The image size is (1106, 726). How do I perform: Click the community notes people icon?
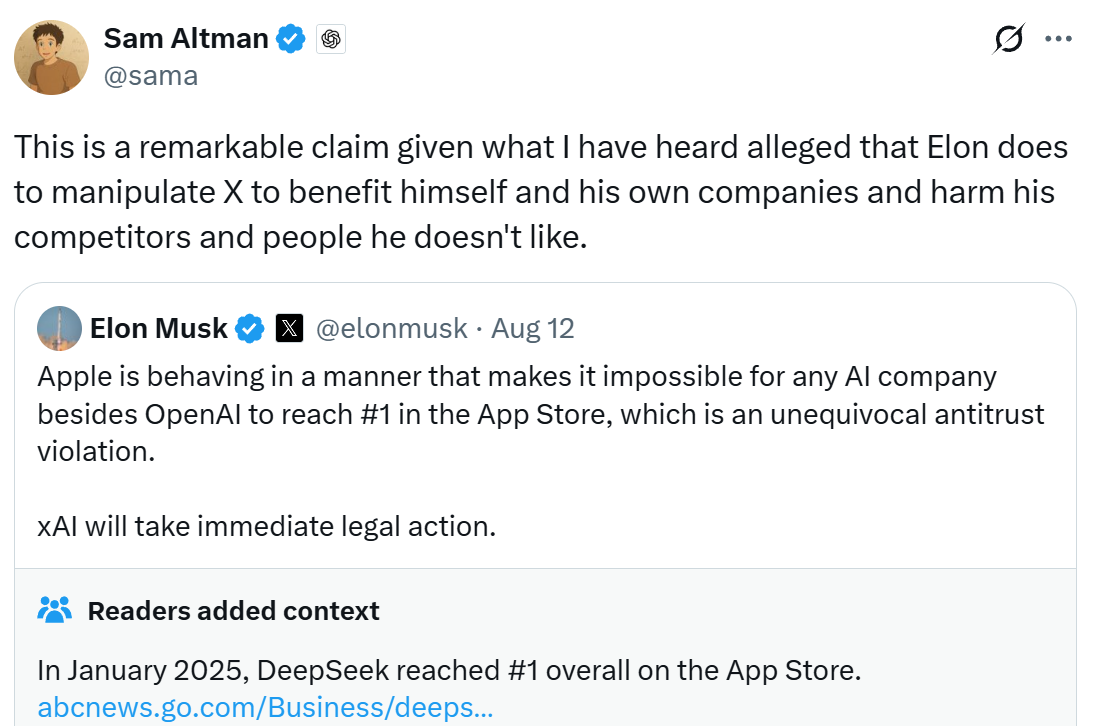[x=54, y=610]
